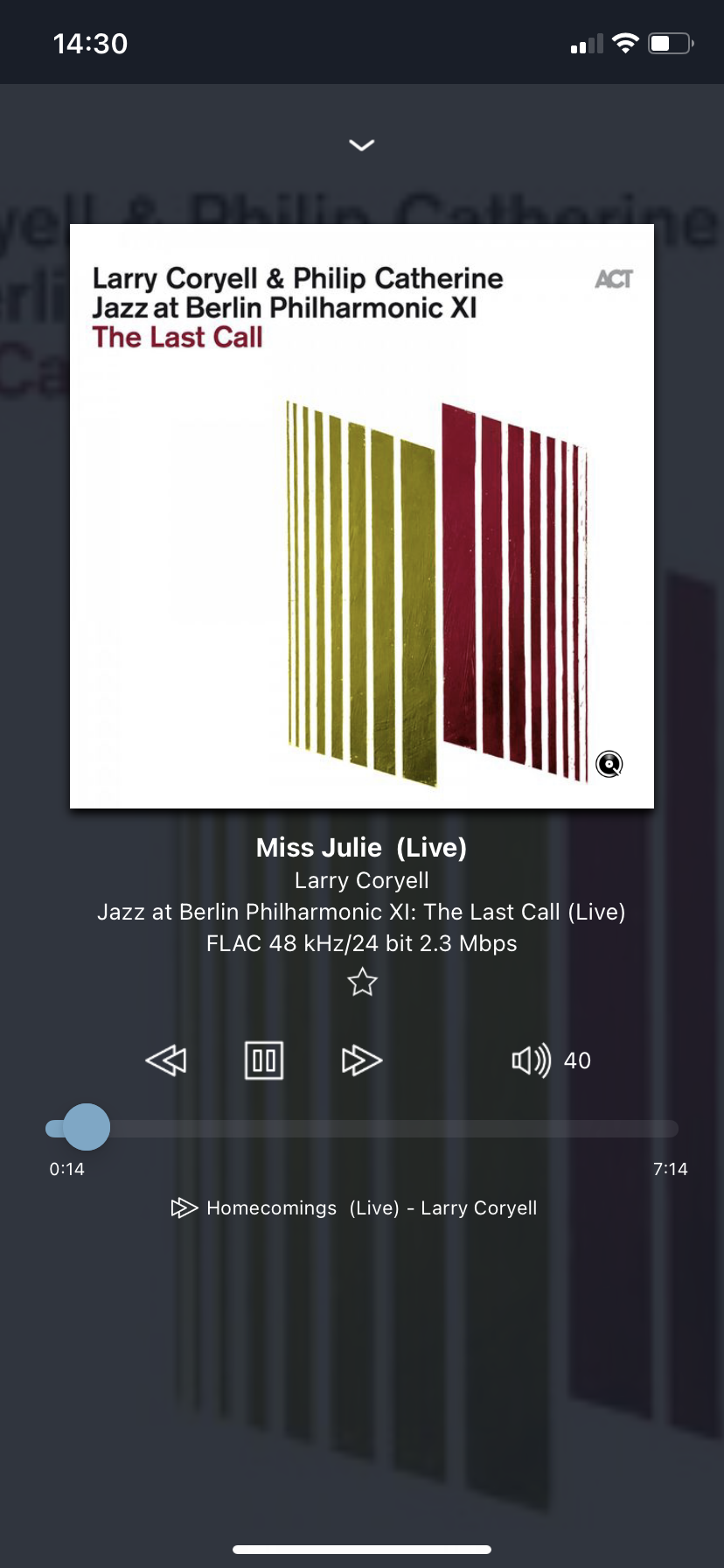Tap the Qobuz logo on the cover
Image resolution: width=724 pixels, height=1568 pixels.
tap(609, 764)
